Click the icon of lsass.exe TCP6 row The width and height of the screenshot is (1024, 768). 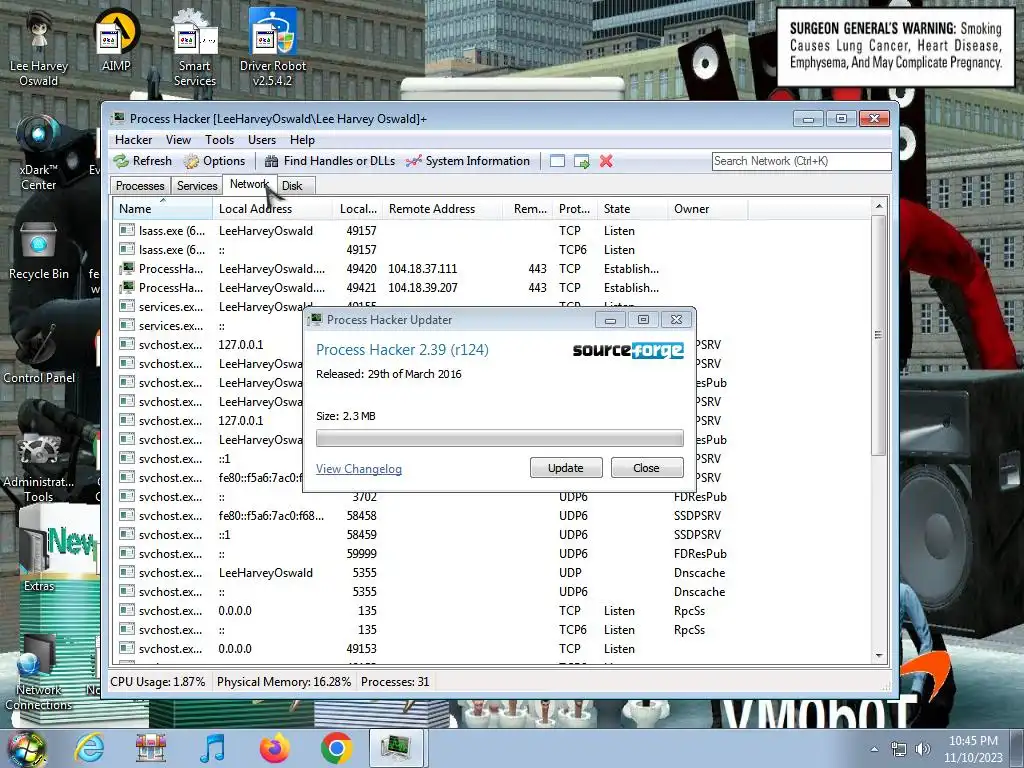[127, 249]
